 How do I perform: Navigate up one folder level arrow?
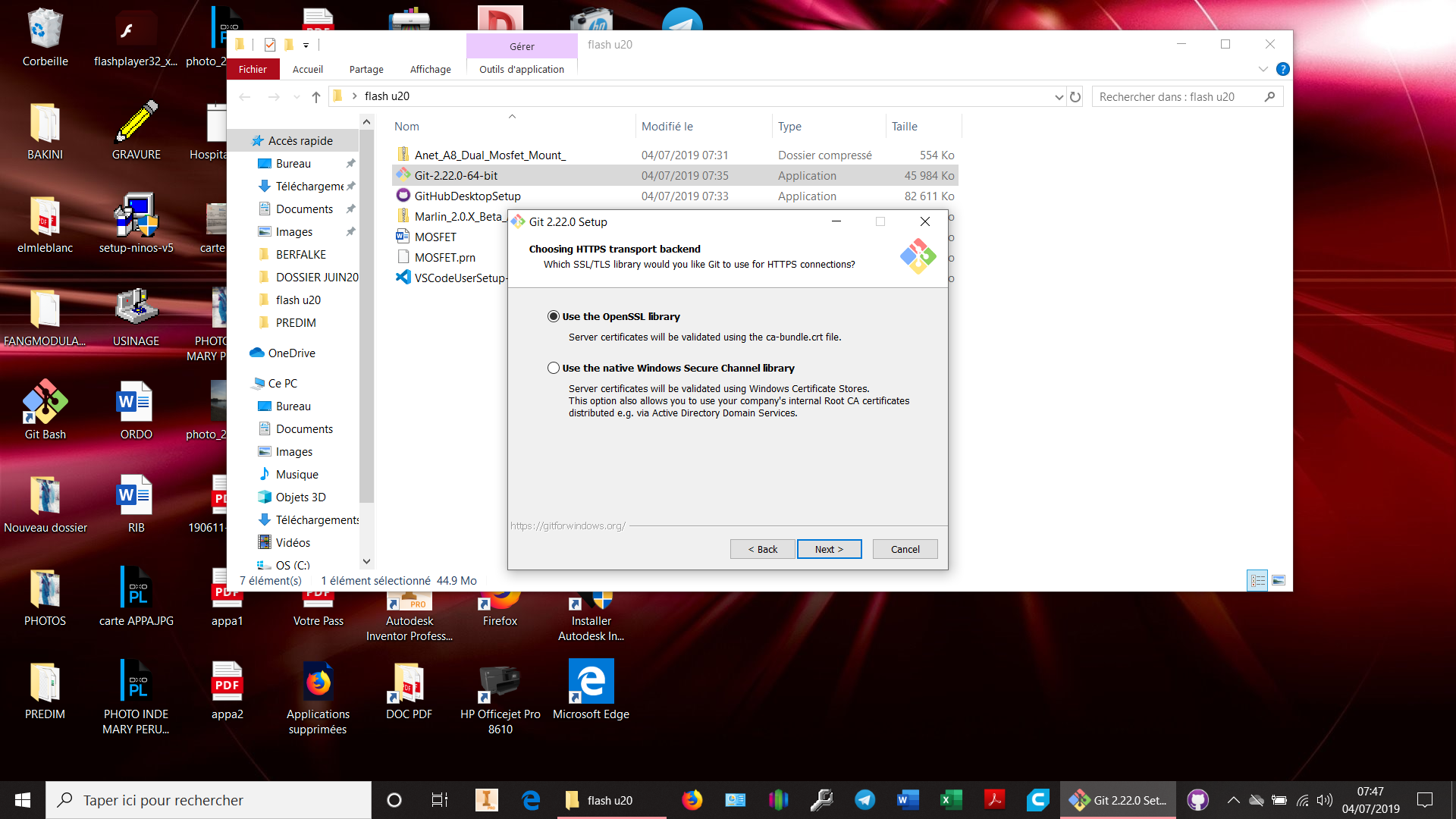pyautogui.click(x=316, y=96)
